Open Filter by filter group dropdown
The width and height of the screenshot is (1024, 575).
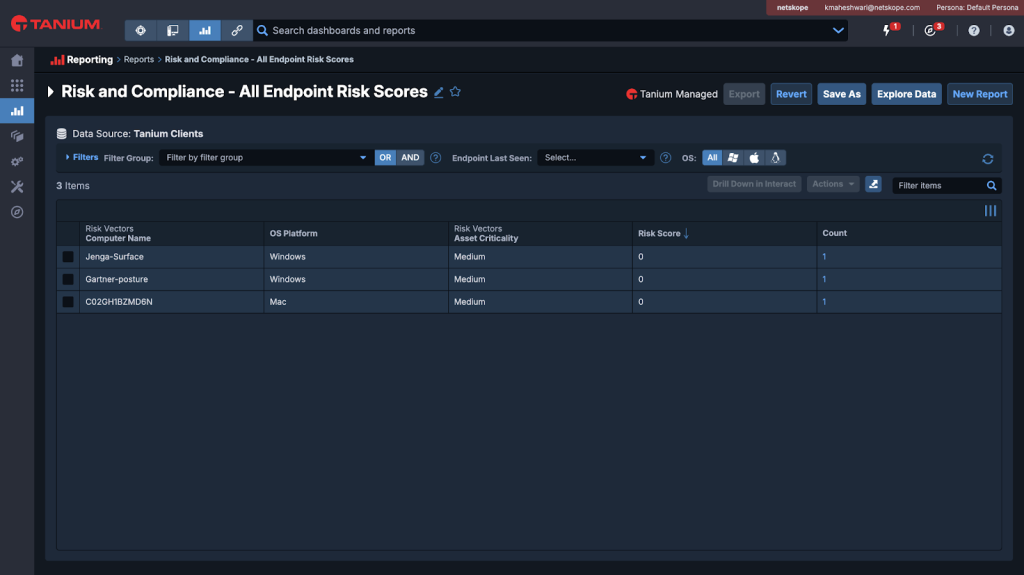point(266,157)
